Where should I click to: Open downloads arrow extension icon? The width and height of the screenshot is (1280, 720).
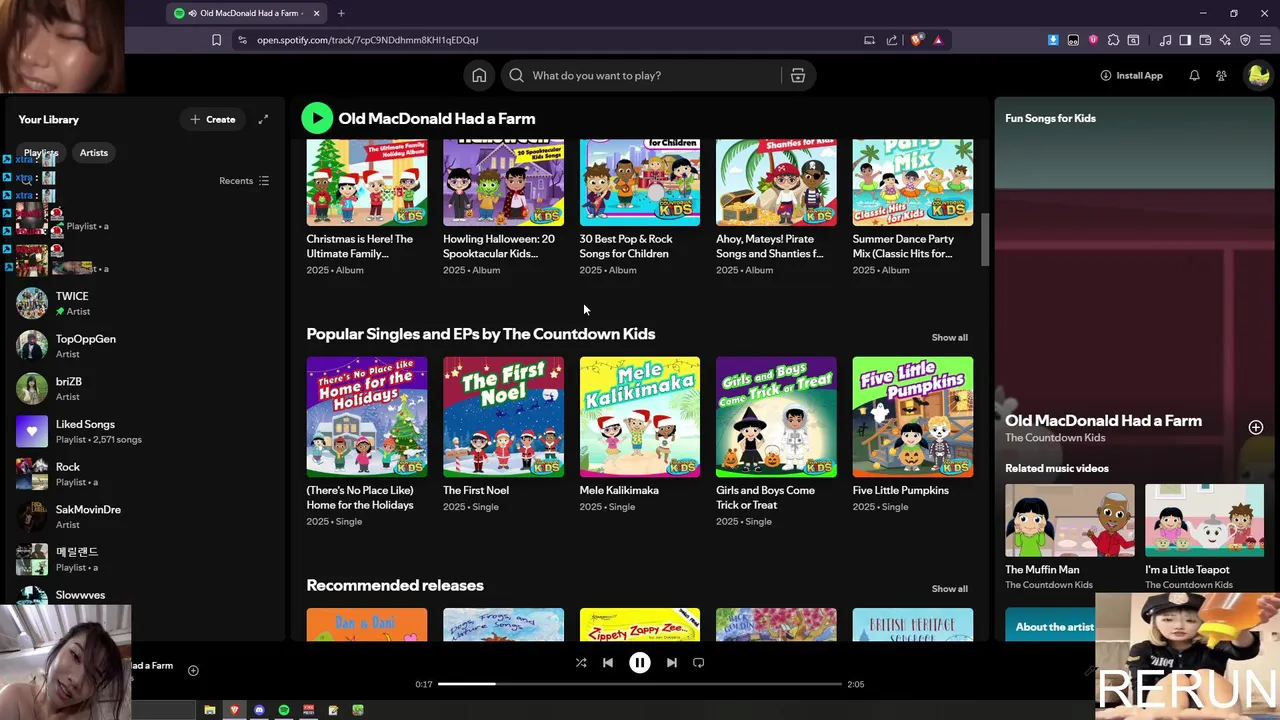click(1053, 40)
